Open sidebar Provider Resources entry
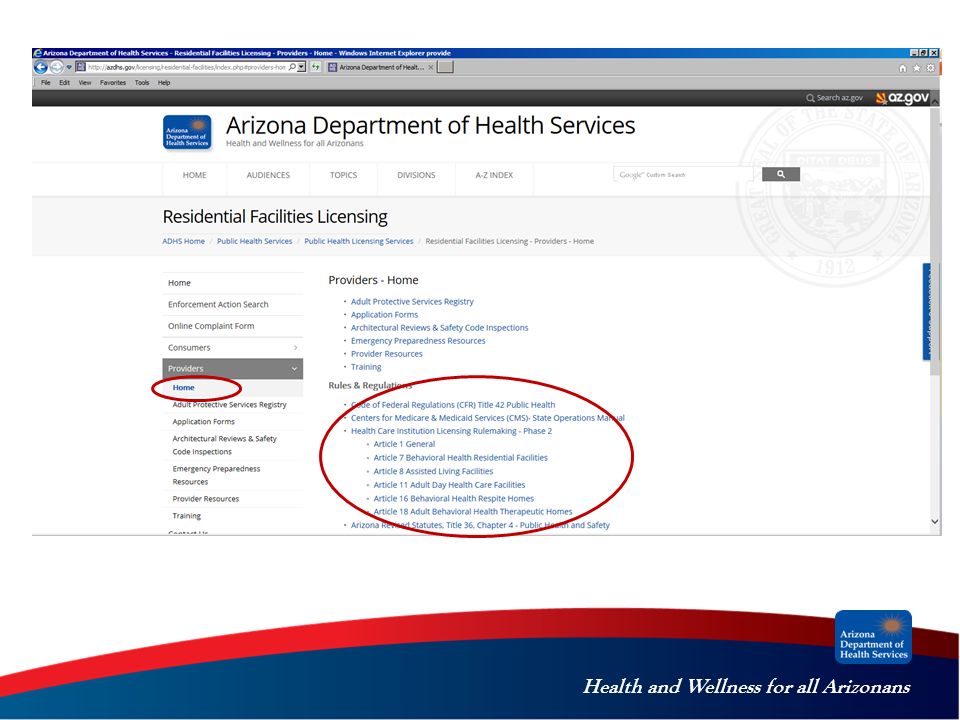960x720 pixels. (x=206, y=499)
